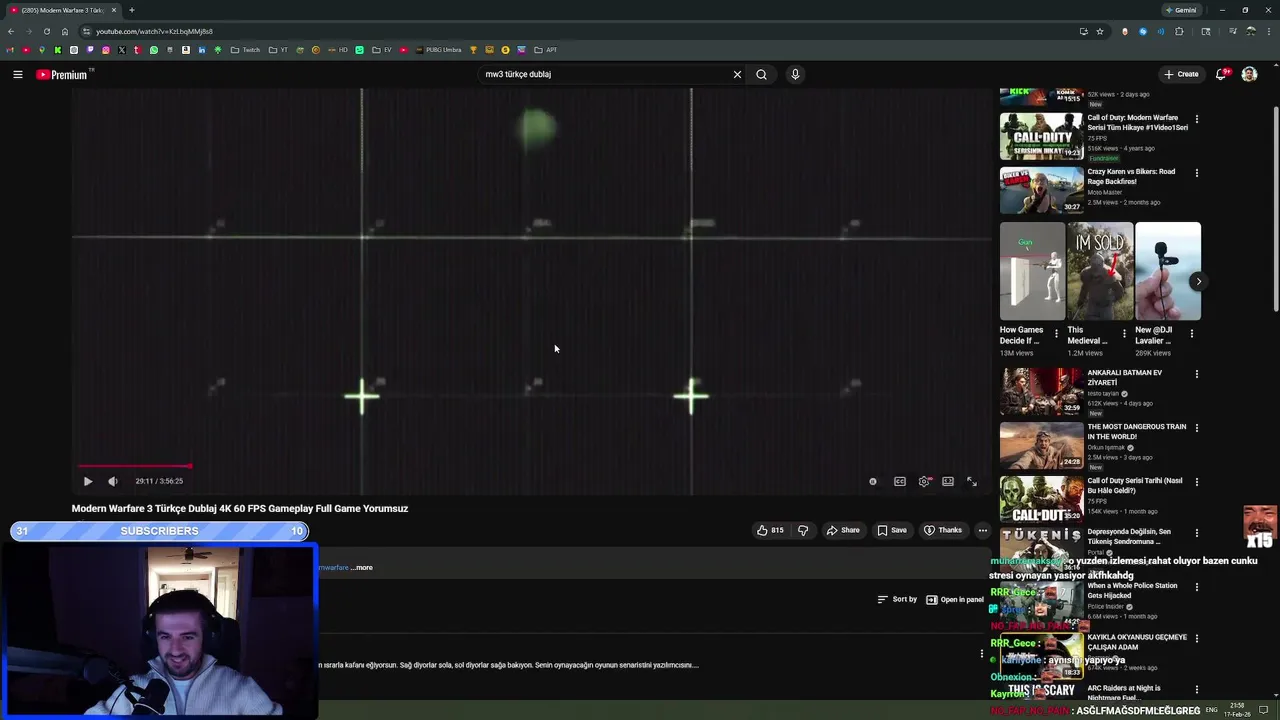Enter fullscreen on the video player
The height and width of the screenshot is (720, 1280).
click(x=972, y=481)
